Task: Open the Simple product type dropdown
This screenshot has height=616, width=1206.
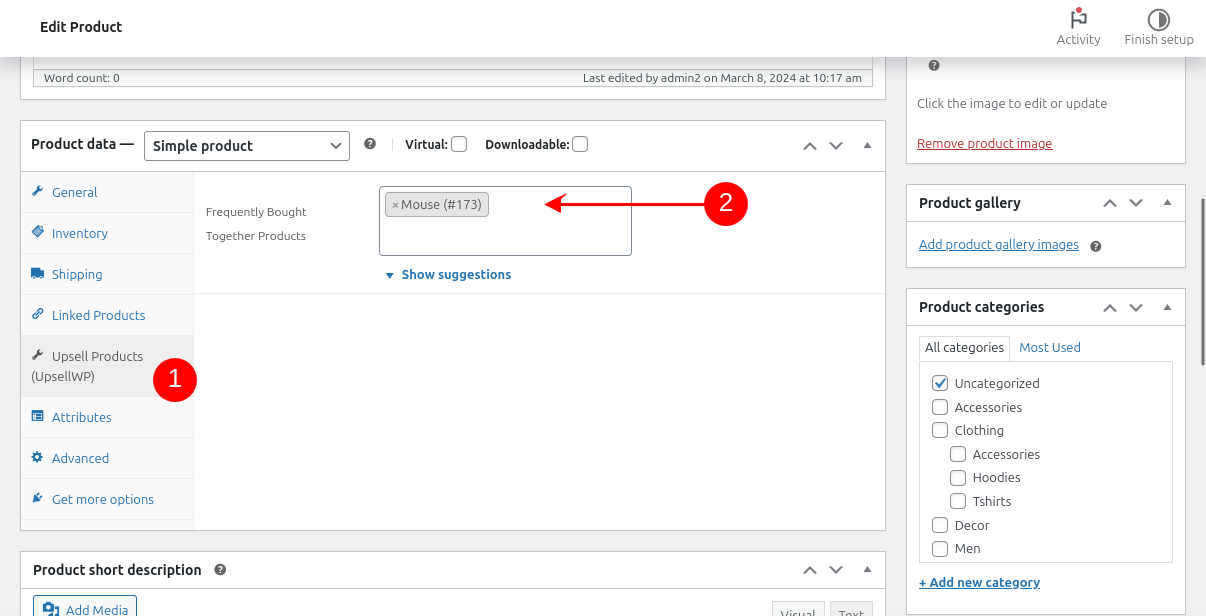Action: pyautogui.click(x=247, y=146)
